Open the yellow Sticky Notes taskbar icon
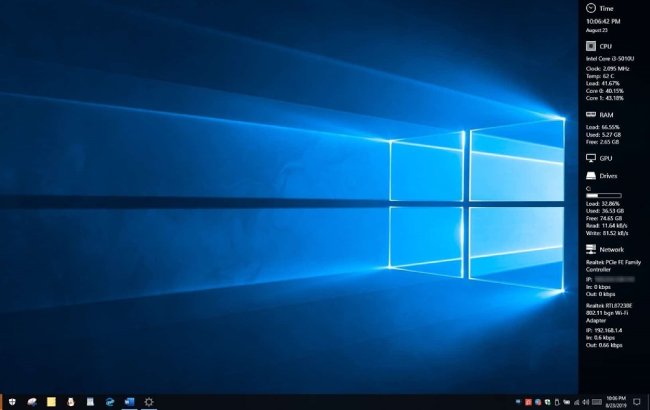 coord(51,402)
